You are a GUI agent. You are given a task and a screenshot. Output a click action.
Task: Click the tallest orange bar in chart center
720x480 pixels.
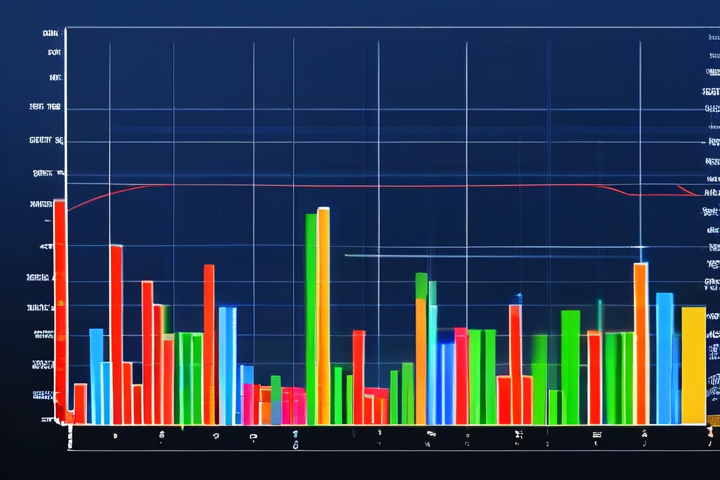pos(323,315)
